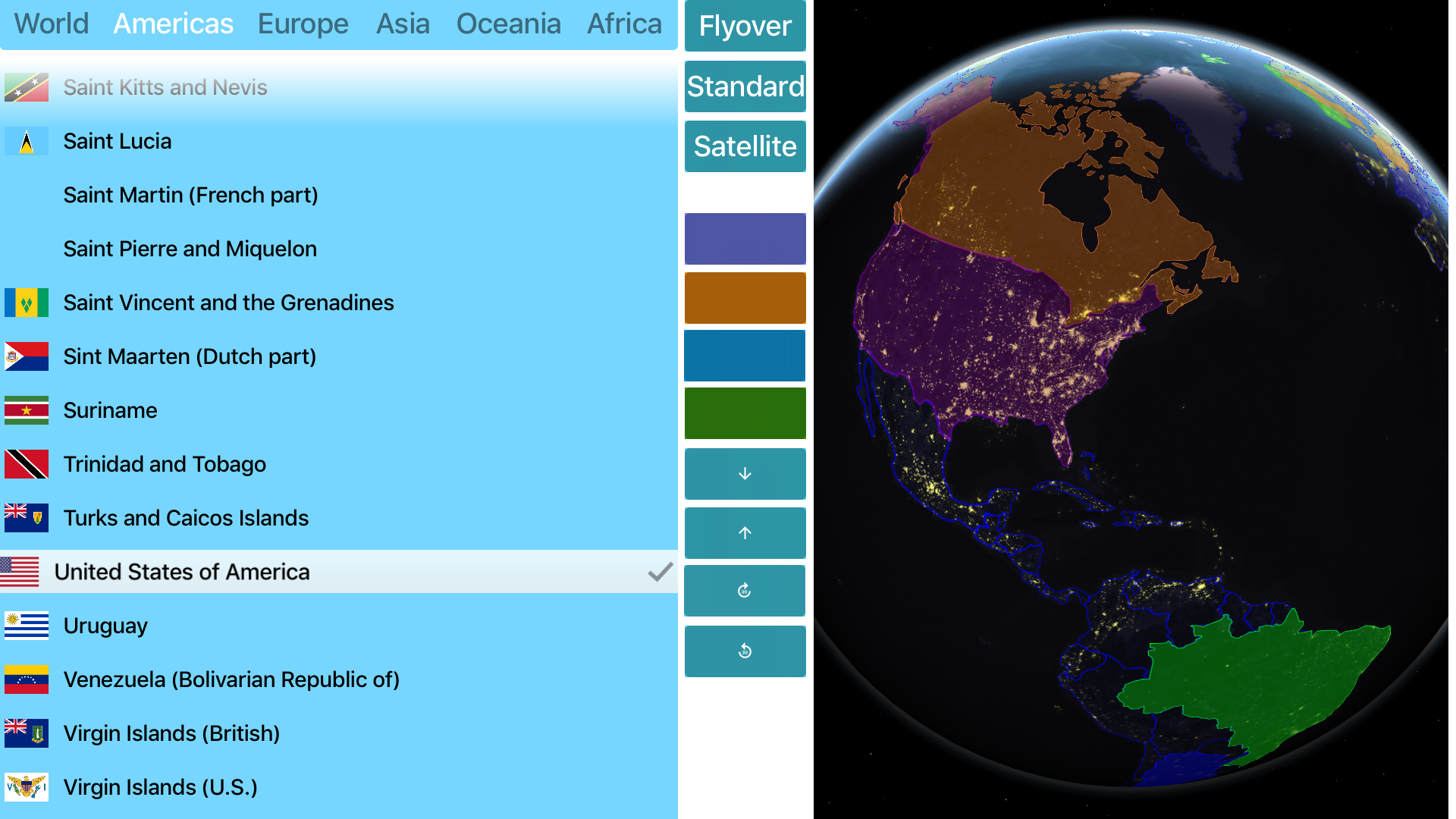This screenshot has width=1456, height=819.
Task: Toggle the United States of America checkmark
Action: [x=661, y=572]
